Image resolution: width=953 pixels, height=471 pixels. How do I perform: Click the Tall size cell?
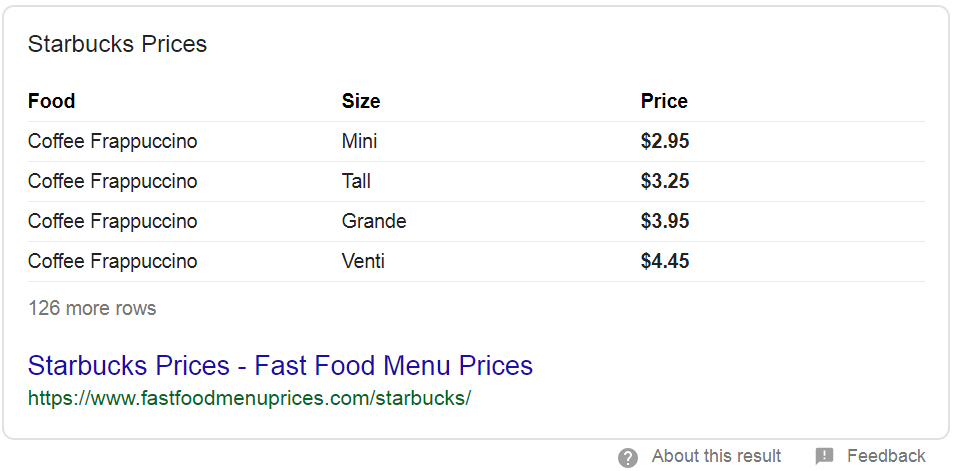click(x=356, y=181)
